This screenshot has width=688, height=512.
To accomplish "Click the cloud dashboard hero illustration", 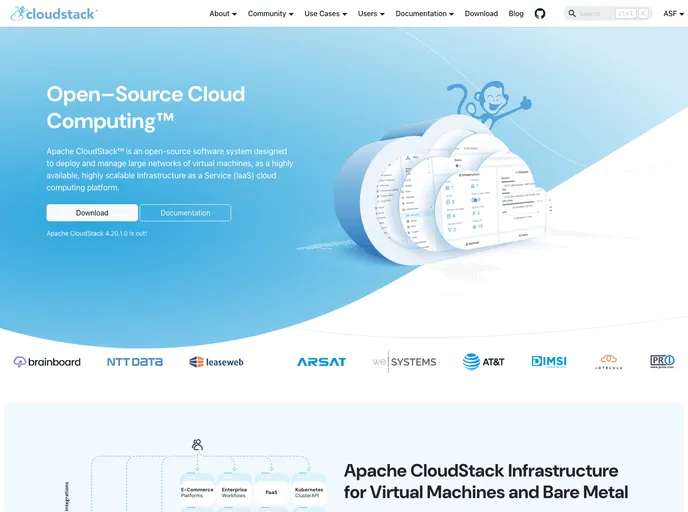I will tap(443, 191).
